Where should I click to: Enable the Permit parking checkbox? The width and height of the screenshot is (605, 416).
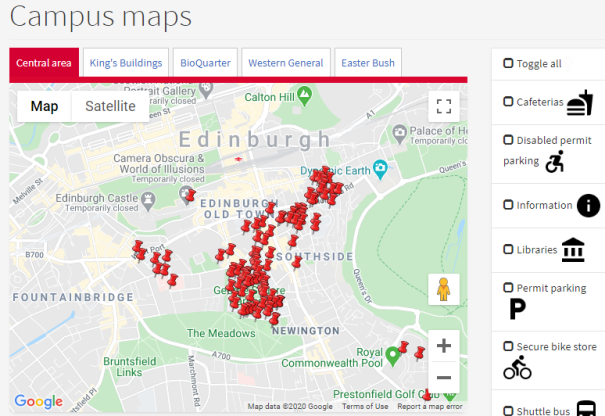508,287
